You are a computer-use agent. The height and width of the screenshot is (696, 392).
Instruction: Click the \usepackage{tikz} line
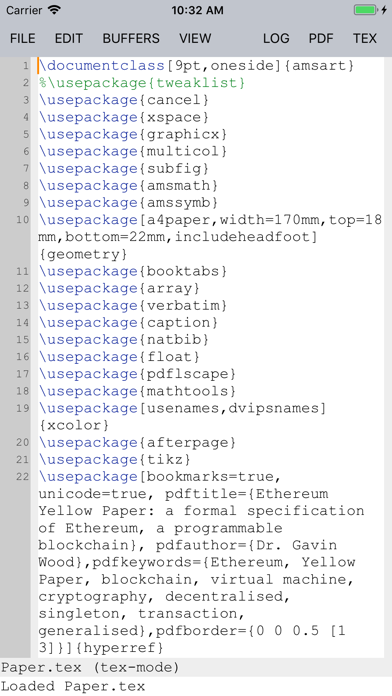pyautogui.click(x=115, y=459)
